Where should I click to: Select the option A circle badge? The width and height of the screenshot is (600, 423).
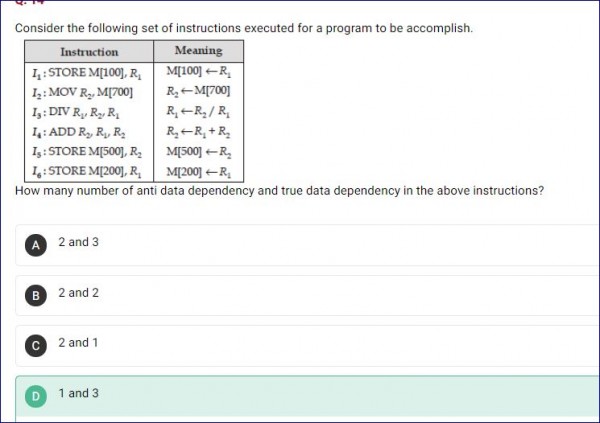click(x=36, y=244)
